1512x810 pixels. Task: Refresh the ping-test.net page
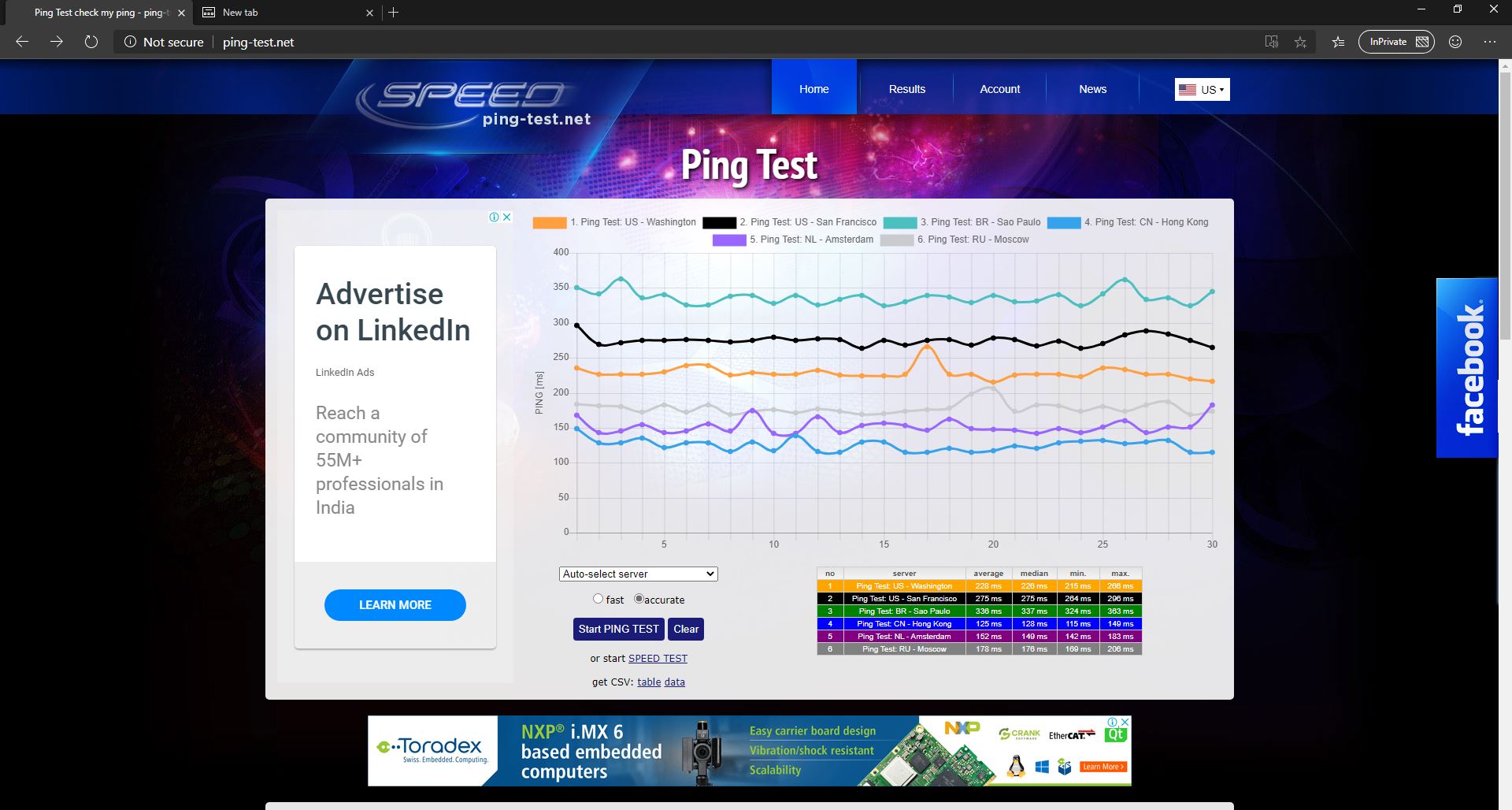tap(91, 42)
